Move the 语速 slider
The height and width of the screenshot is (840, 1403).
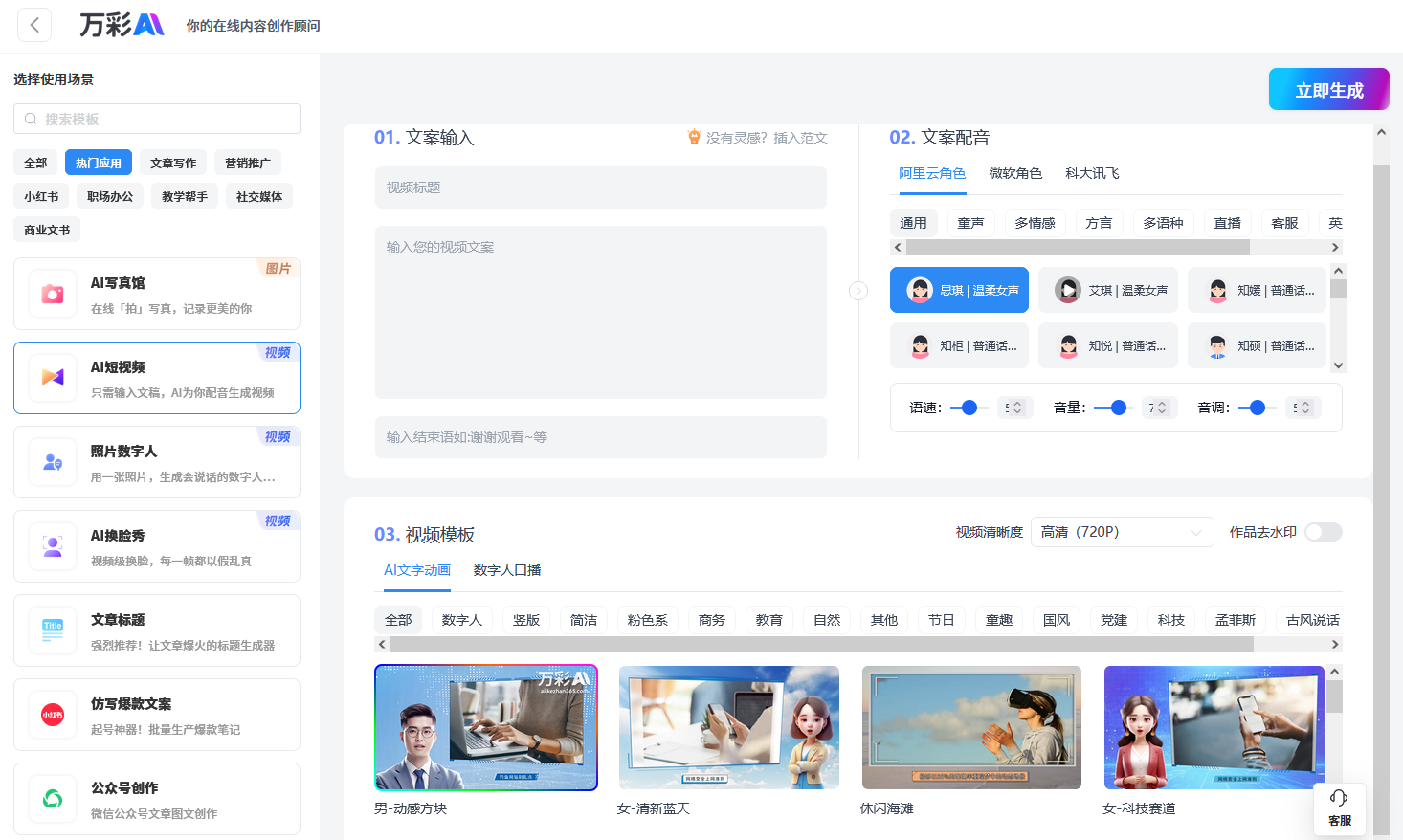[969, 408]
